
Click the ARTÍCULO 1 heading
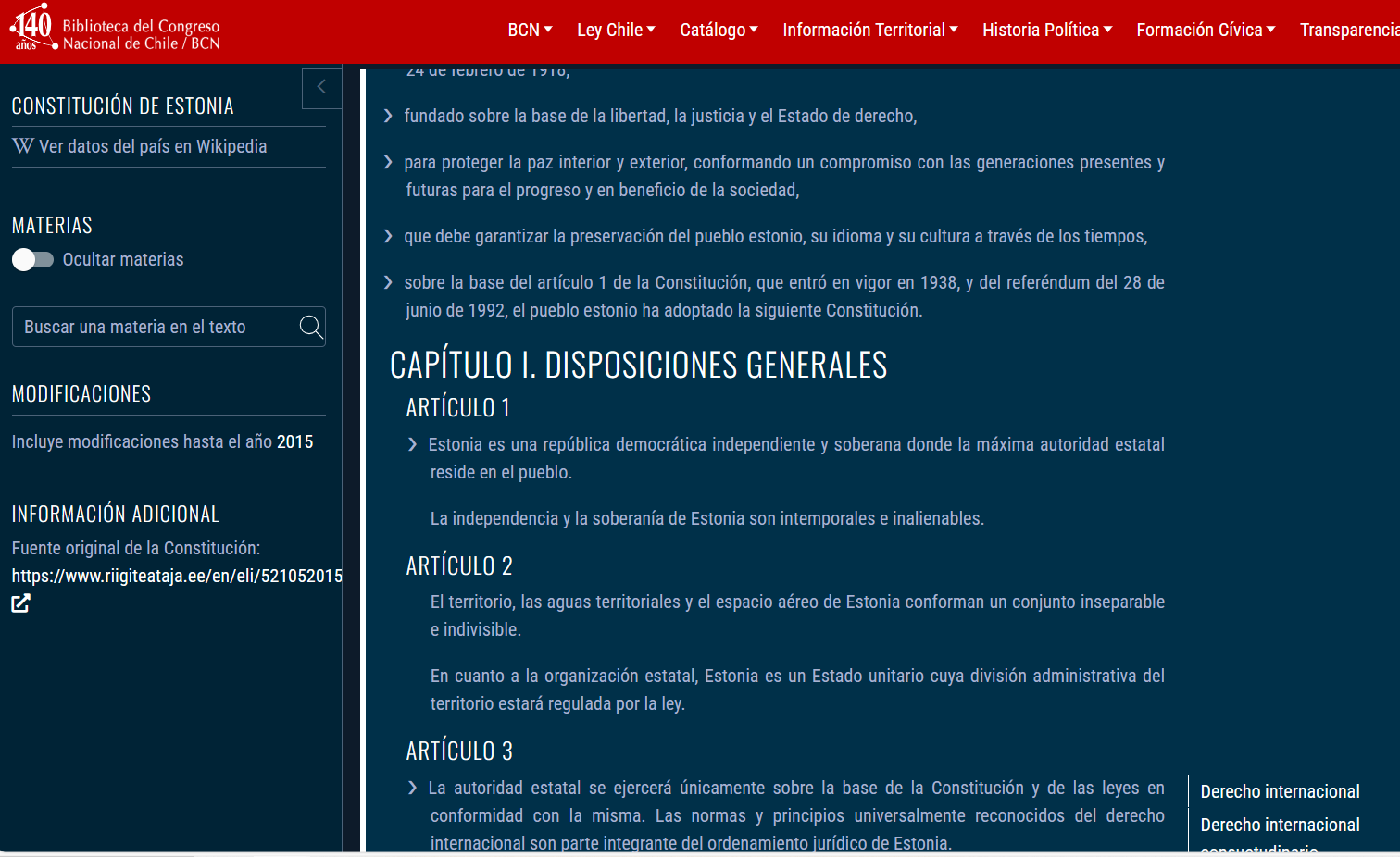pyautogui.click(x=457, y=407)
